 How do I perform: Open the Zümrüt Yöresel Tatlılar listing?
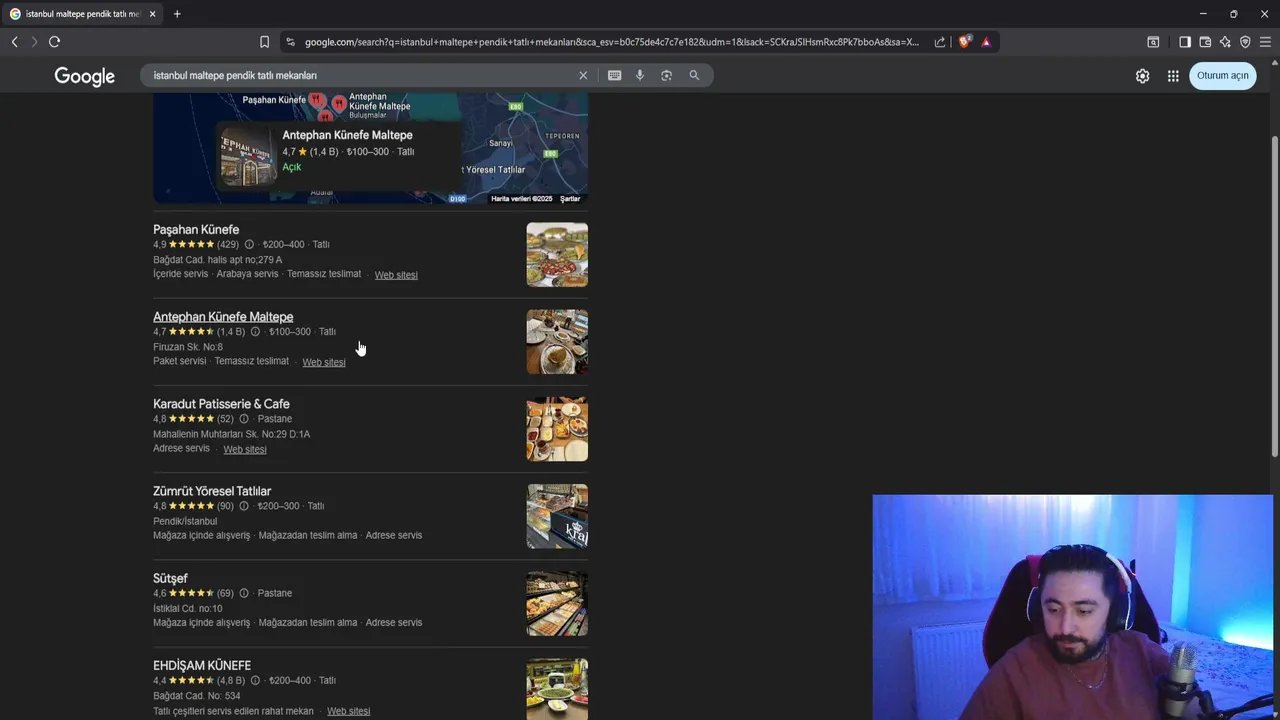212,491
